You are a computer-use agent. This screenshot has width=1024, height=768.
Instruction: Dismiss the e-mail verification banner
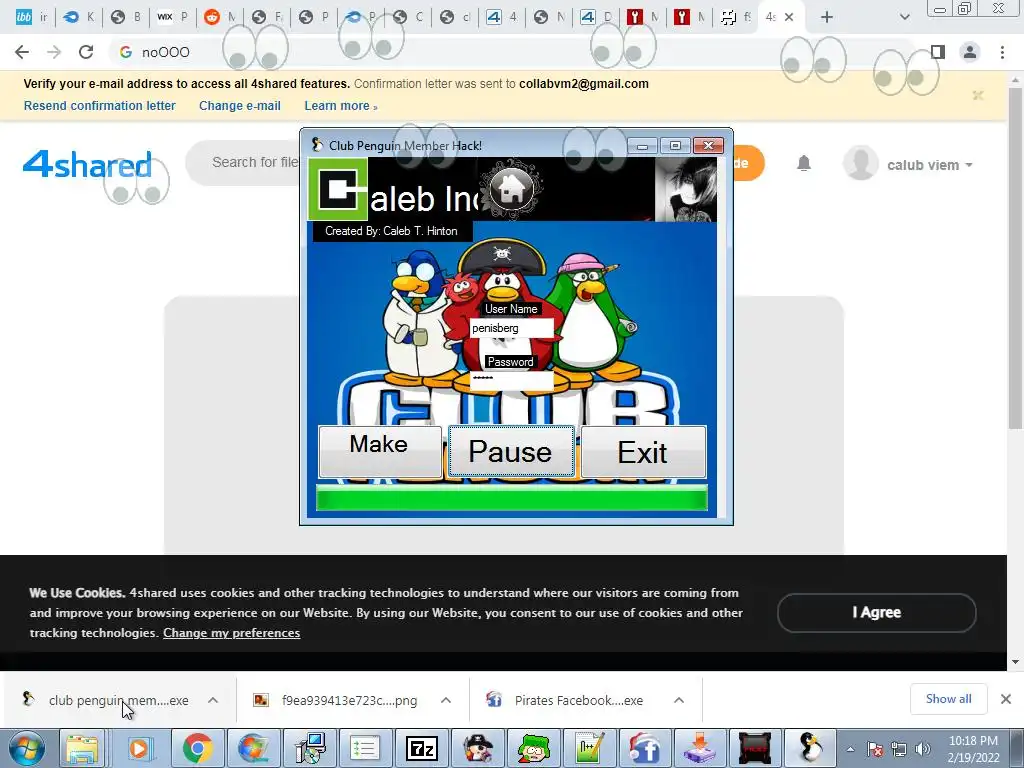tap(978, 95)
